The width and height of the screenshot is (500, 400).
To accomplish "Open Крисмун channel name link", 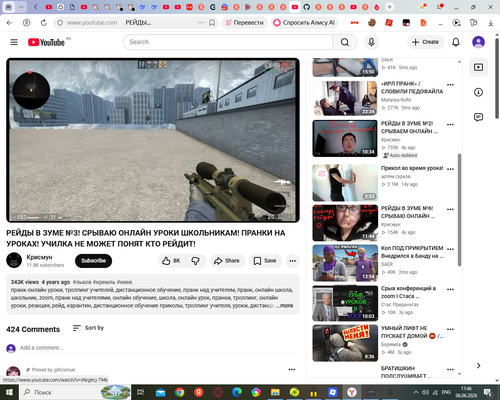I will click(x=39, y=257).
